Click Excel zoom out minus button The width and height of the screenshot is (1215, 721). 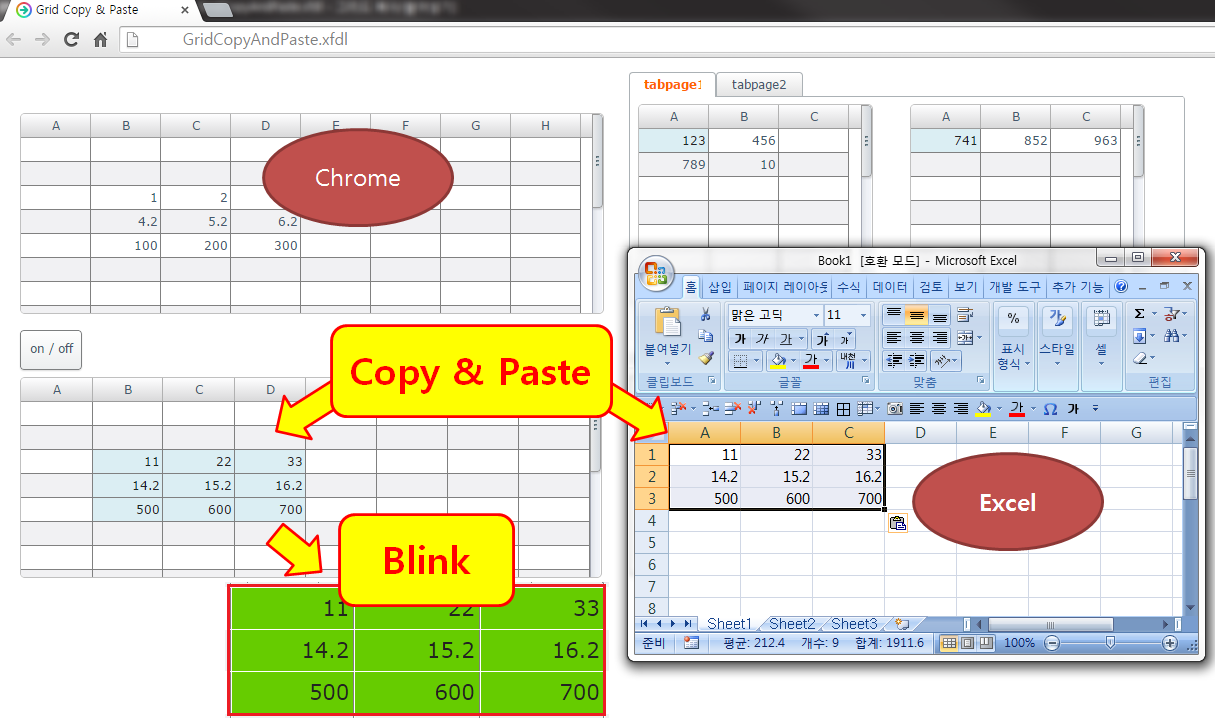(x=1051, y=643)
